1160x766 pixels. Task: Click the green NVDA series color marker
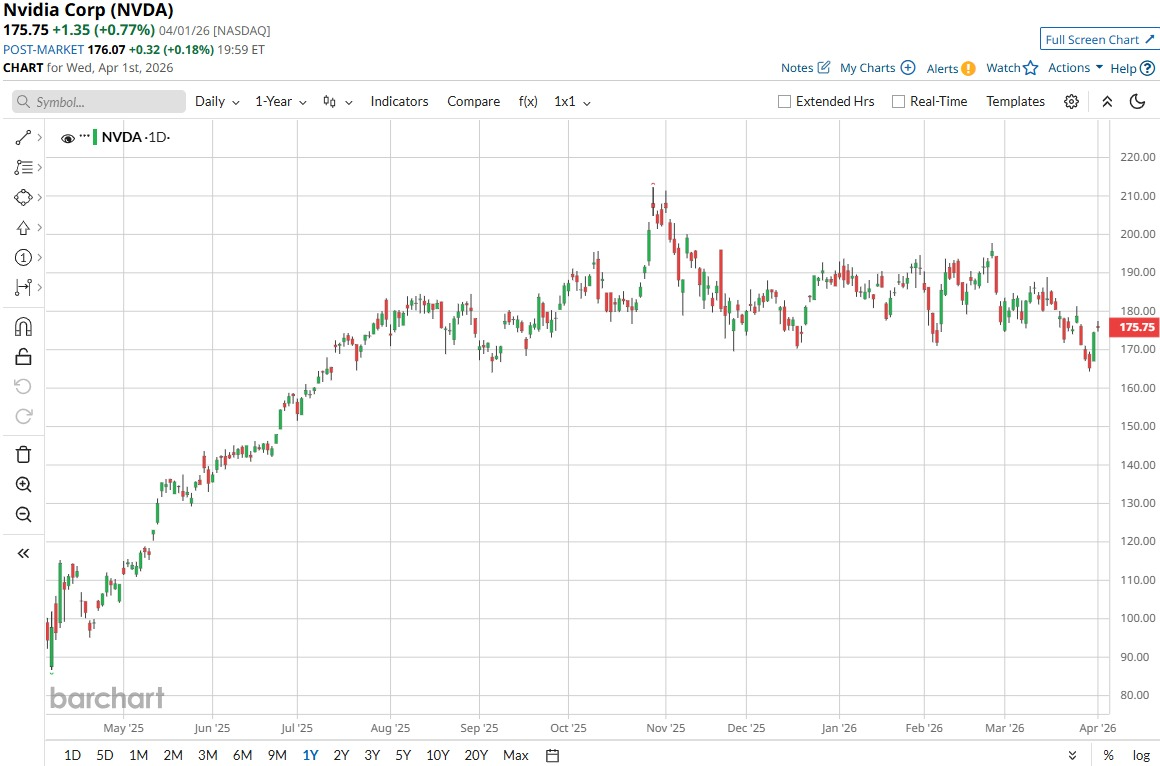coord(95,137)
